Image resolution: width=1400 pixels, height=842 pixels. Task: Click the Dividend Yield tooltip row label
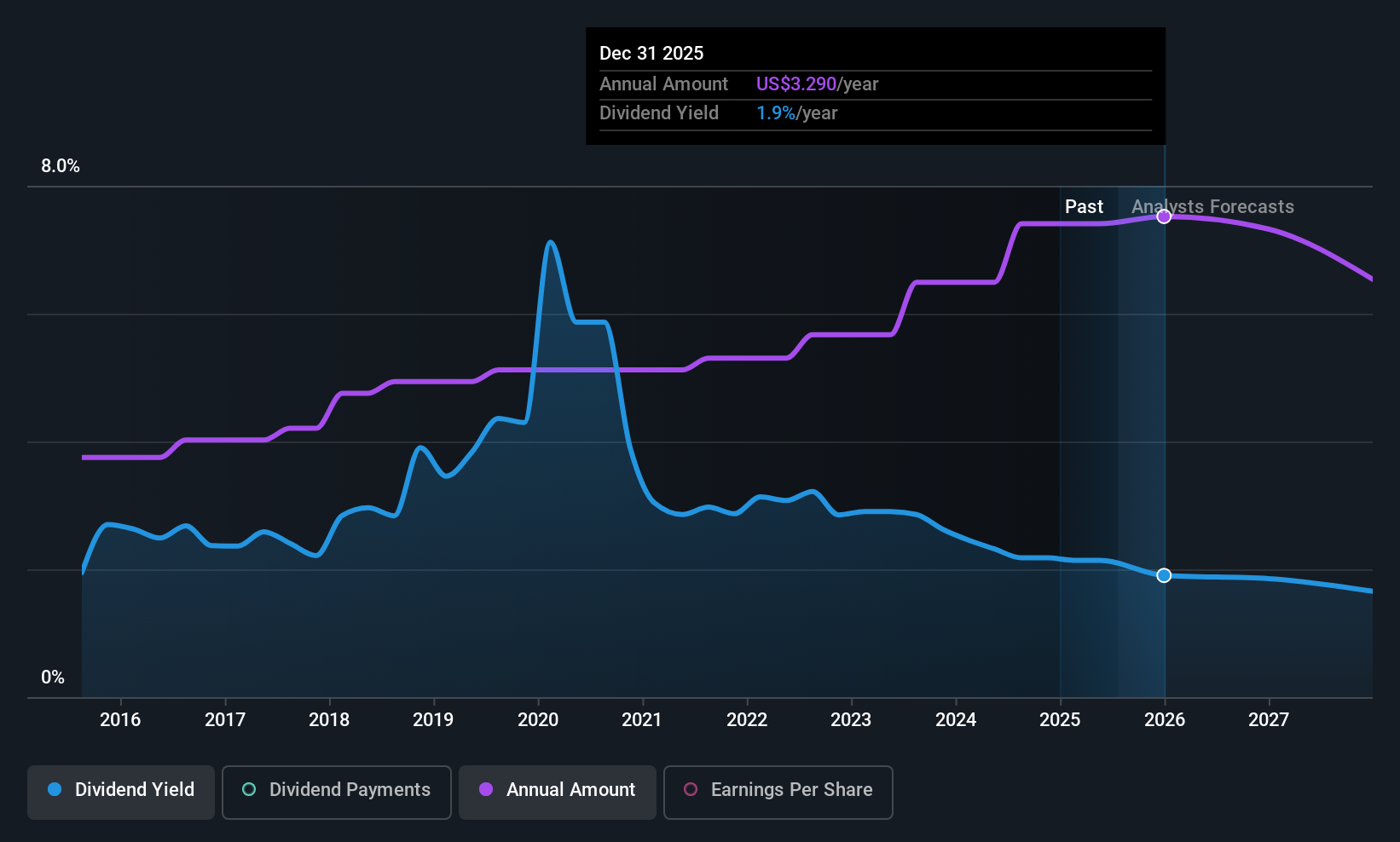point(659,112)
